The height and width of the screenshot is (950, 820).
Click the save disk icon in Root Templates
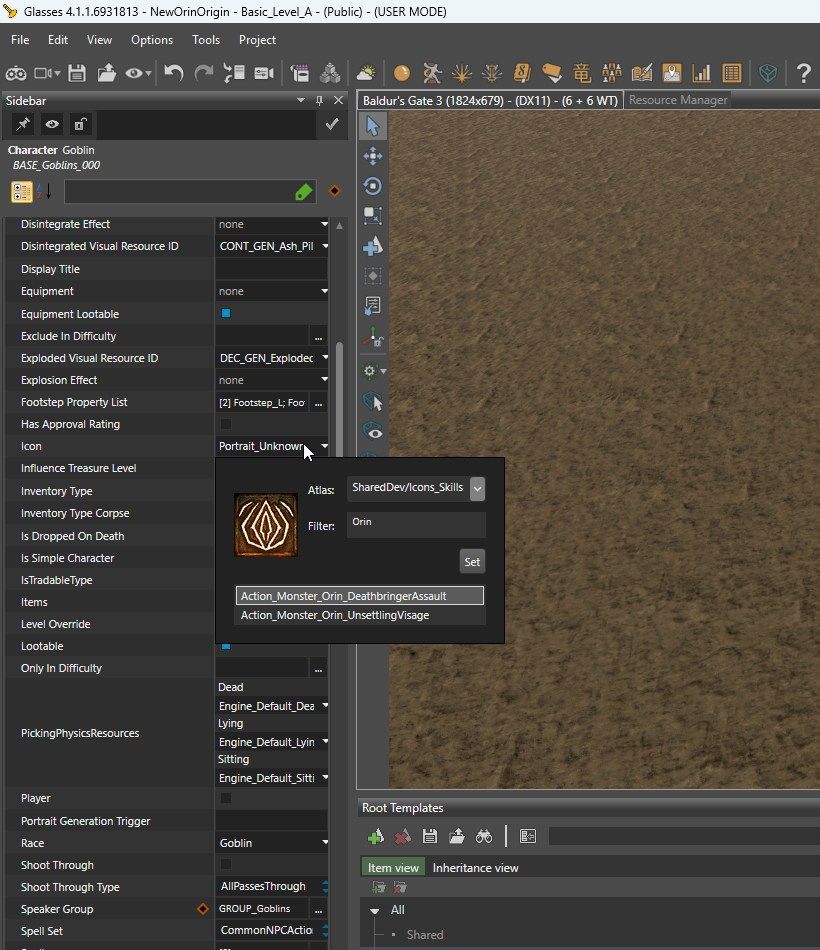pyautogui.click(x=430, y=837)
